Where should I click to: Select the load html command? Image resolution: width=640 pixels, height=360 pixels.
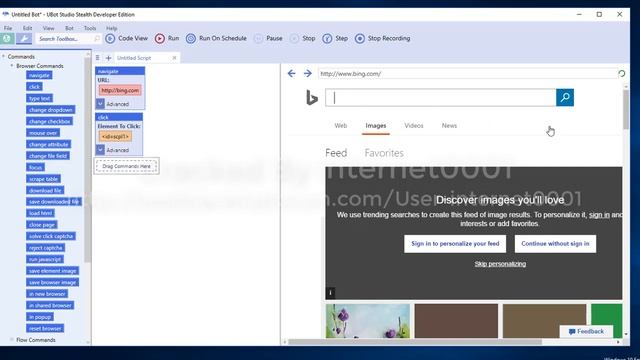pyautogui.click(x=40, y=213)
